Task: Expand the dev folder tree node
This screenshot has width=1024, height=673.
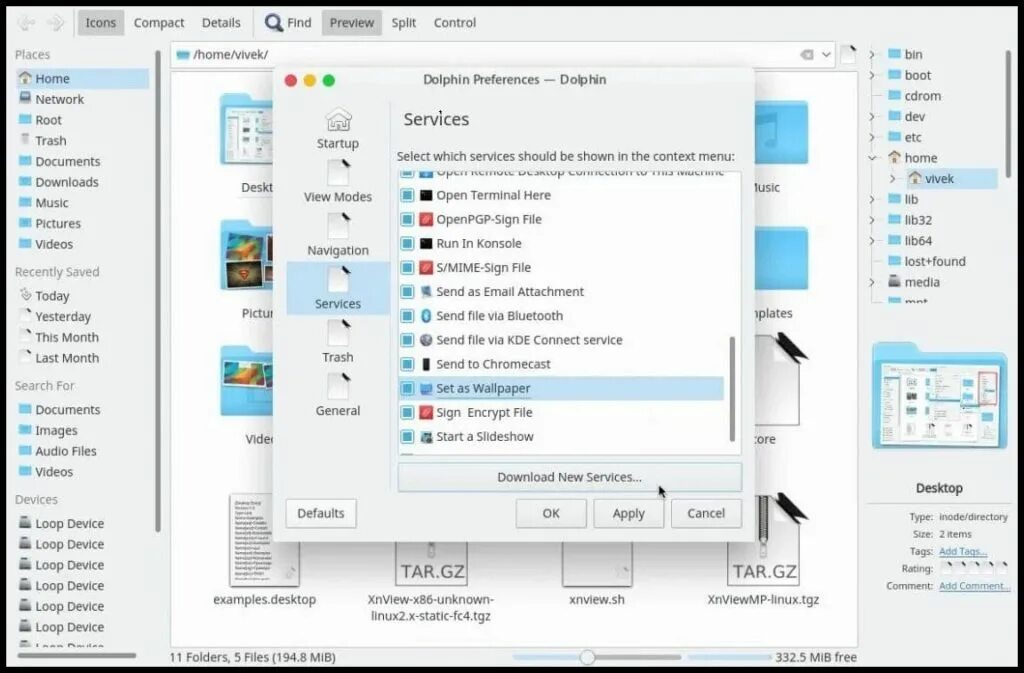Action: (872, 117)
